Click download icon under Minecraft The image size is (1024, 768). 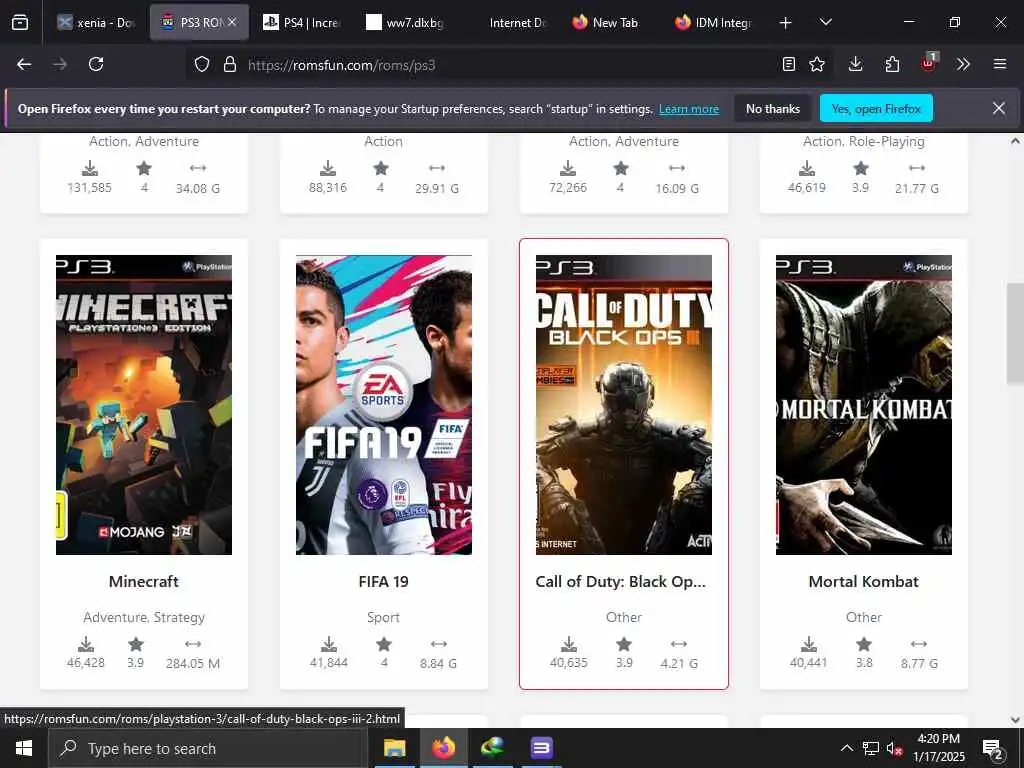pyautogui.click(x=86, y=645)
